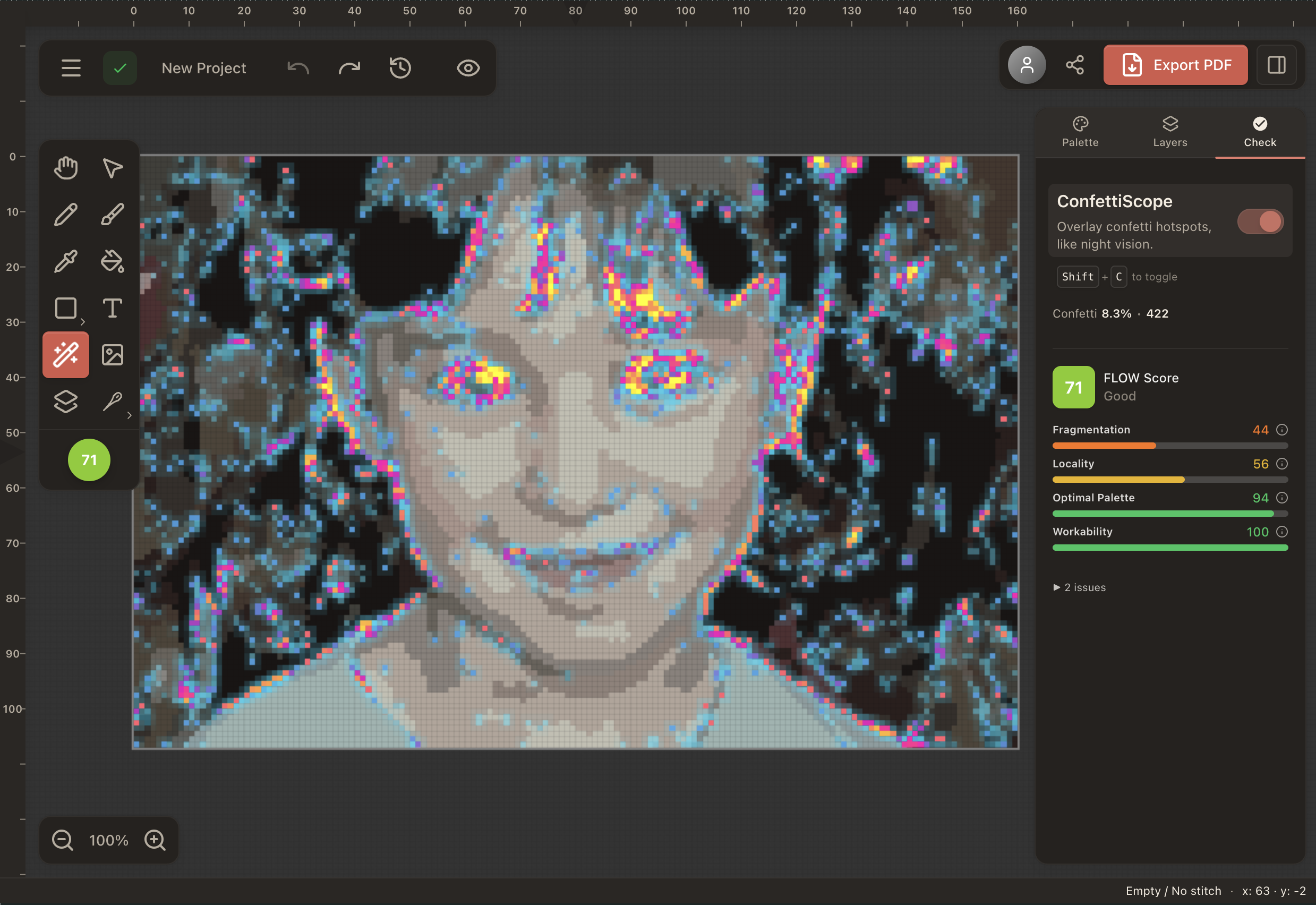The image size is (1316, 905).
Task: Switch to the Palette tab
Action: [x=1080, y=132]
